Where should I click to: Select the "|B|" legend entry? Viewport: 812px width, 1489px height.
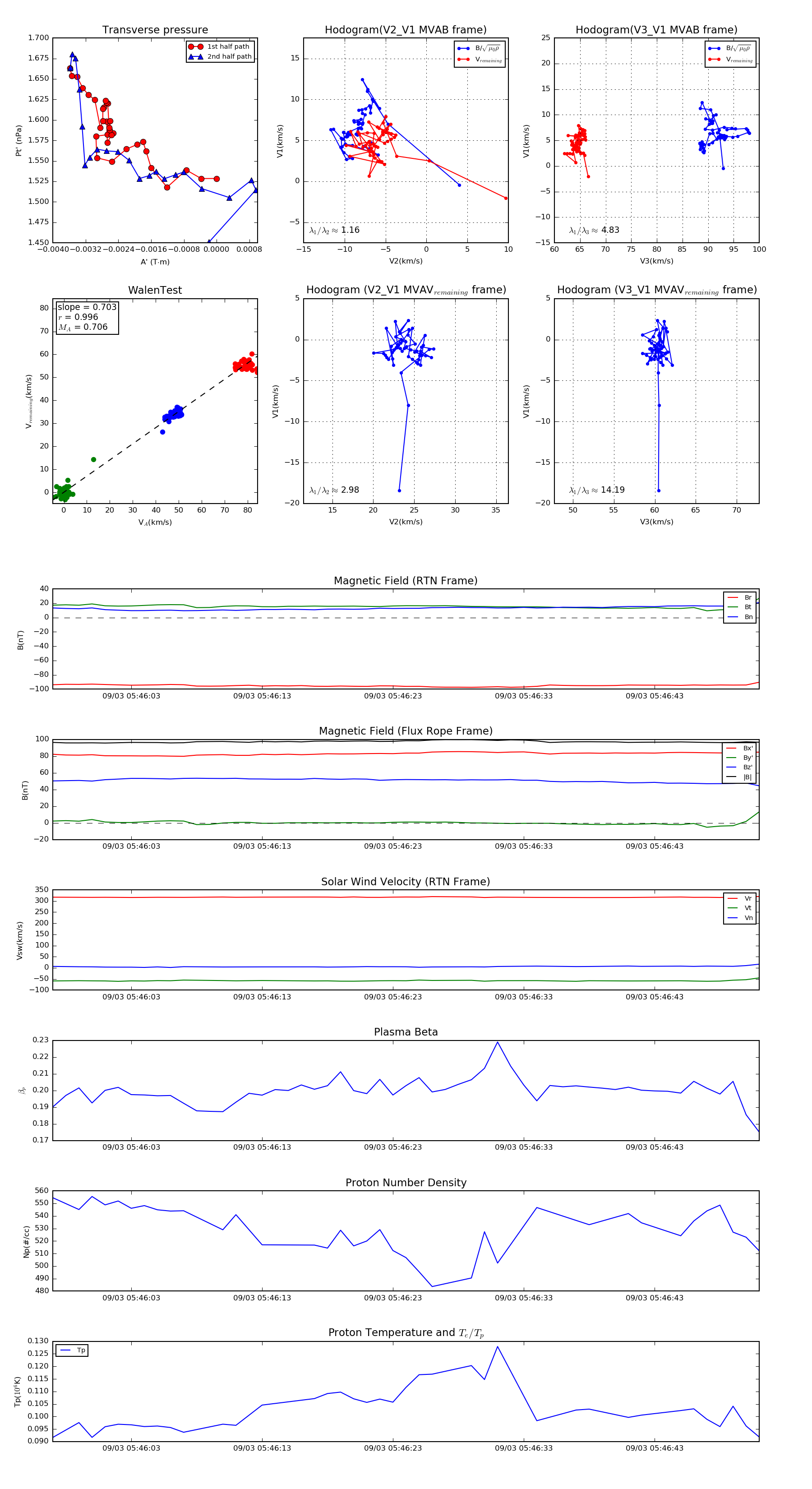click(x=740, y=777)
